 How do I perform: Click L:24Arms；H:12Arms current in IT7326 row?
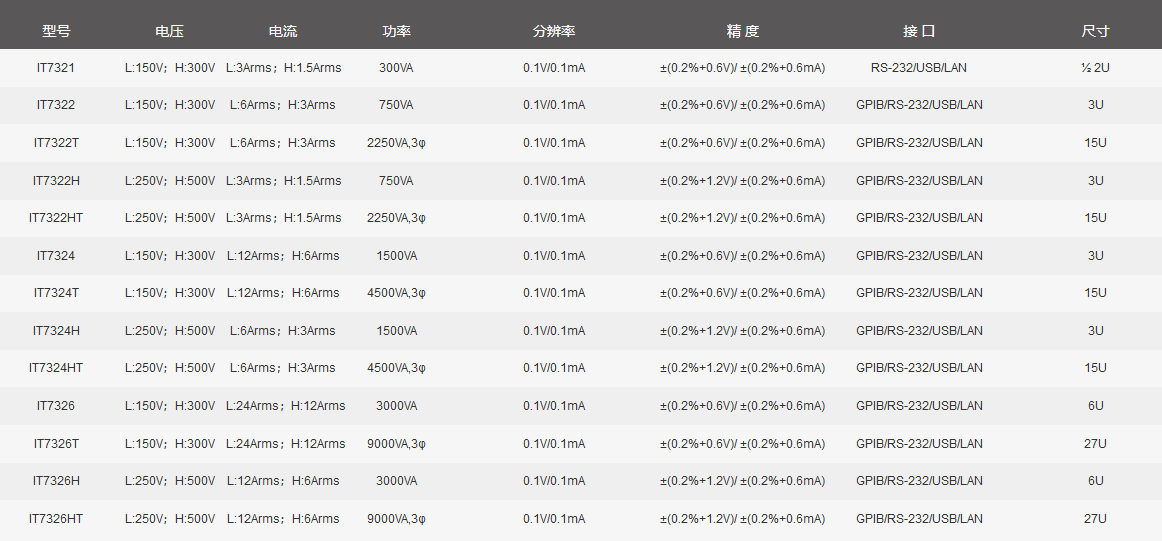285,406
